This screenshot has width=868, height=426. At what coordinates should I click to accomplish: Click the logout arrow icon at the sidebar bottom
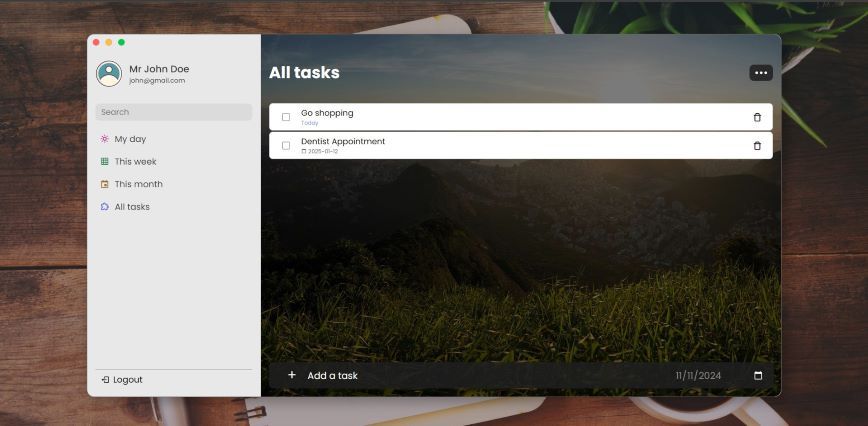(x=105, y=380)
